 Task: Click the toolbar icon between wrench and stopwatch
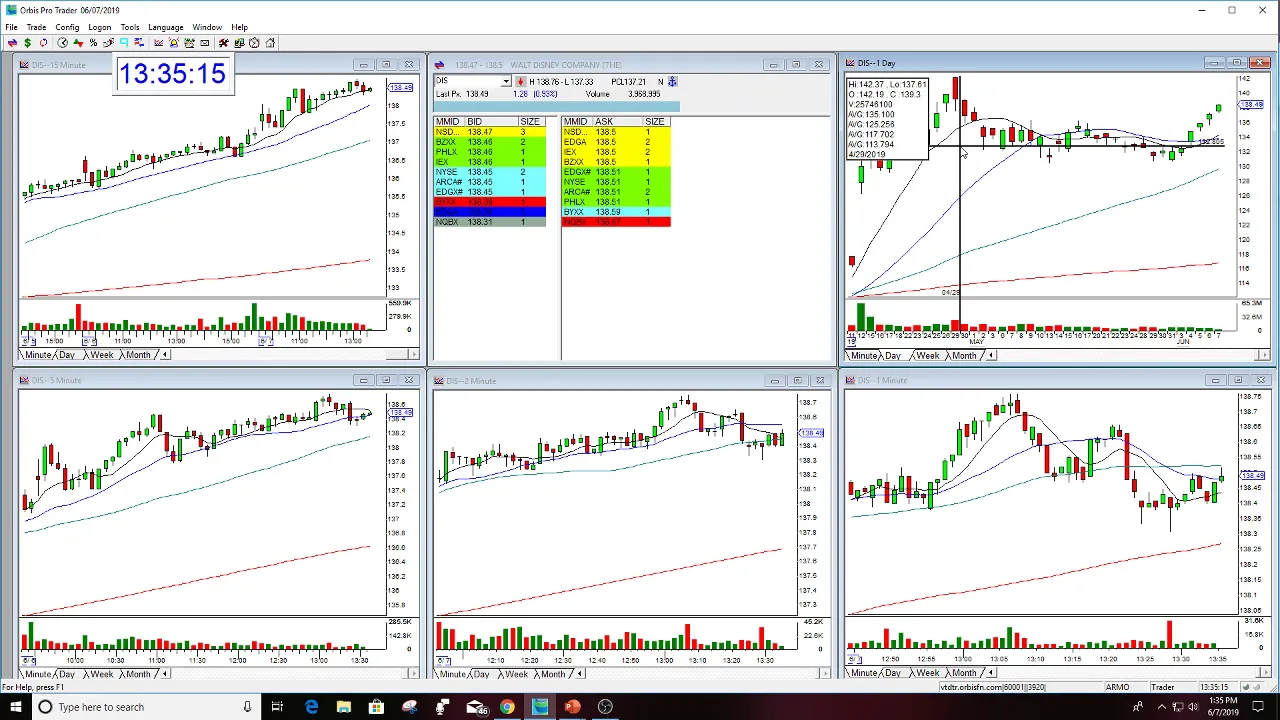click(240, 43)
